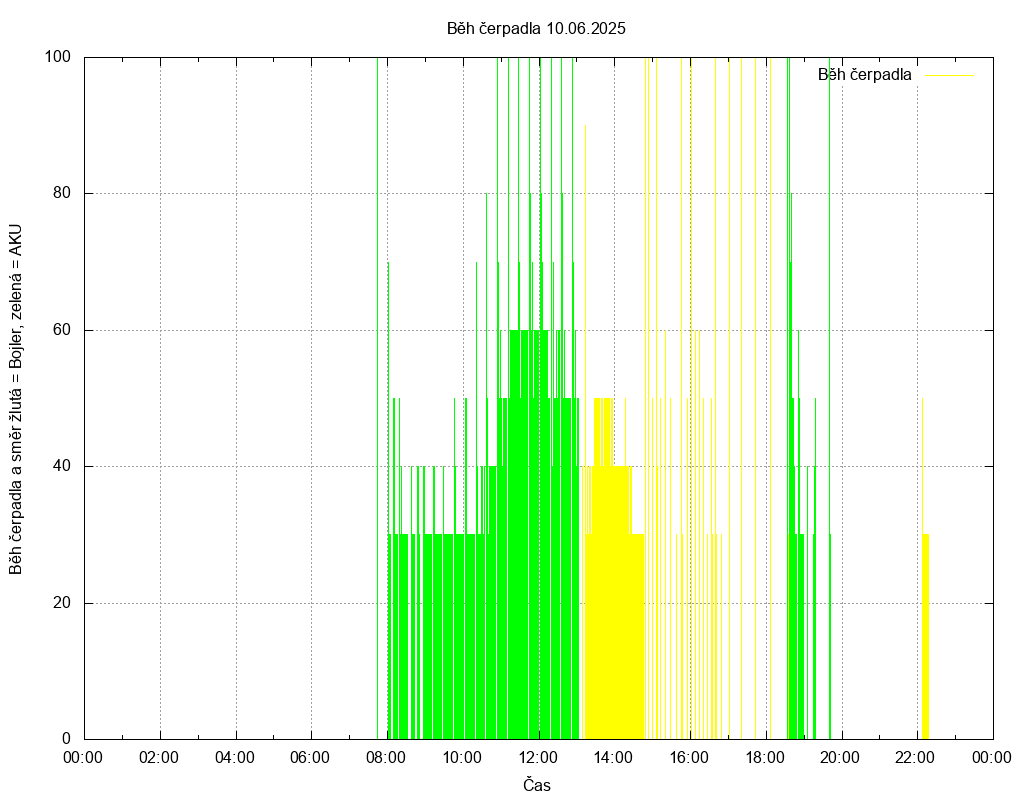Click the x-axis tick '02:00'
Image resolution: width=1024 pixels, height=800 pixels.
pos(159,758)
